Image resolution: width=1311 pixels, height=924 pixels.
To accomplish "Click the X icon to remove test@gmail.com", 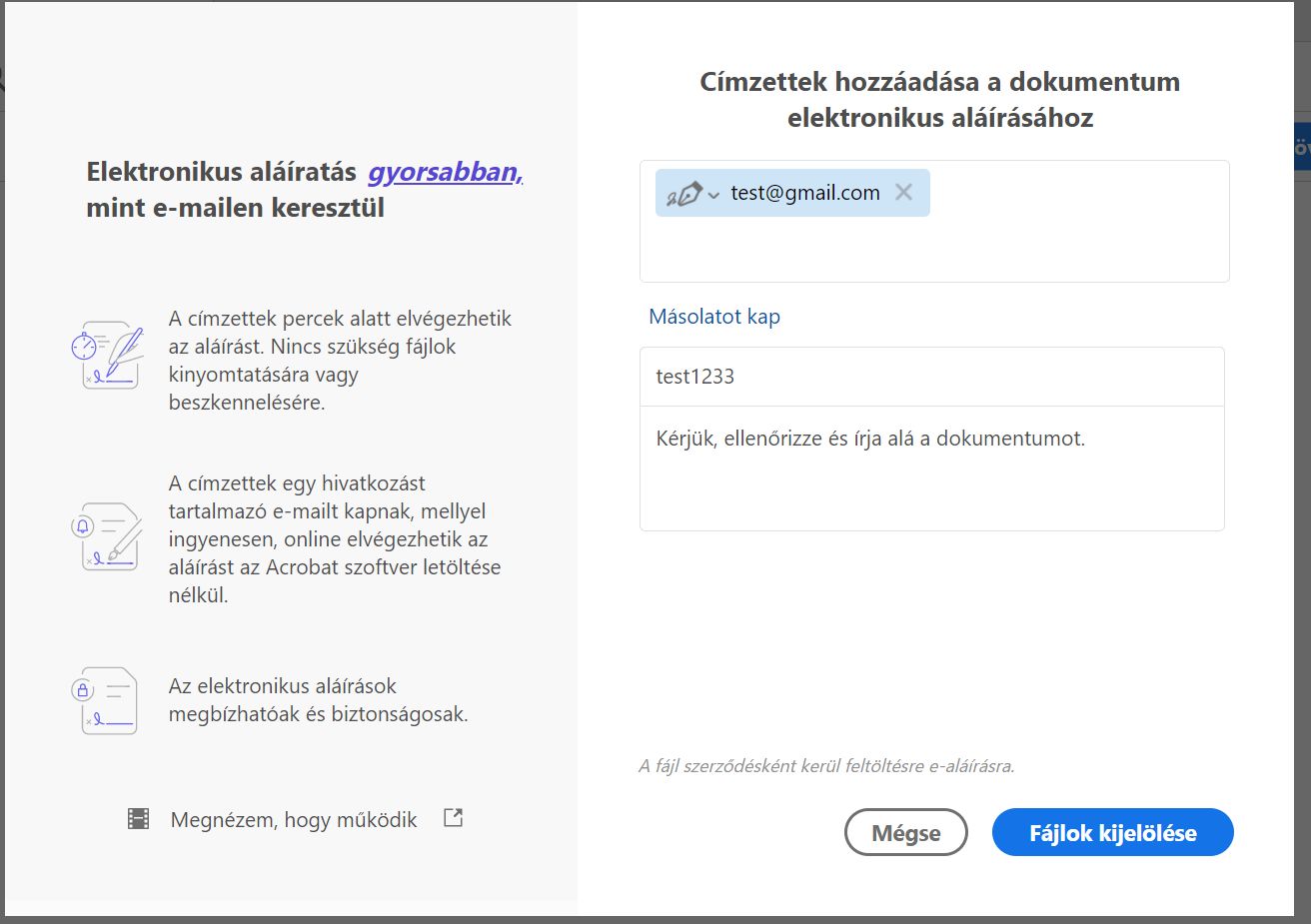I will click(x=903, y=192).
